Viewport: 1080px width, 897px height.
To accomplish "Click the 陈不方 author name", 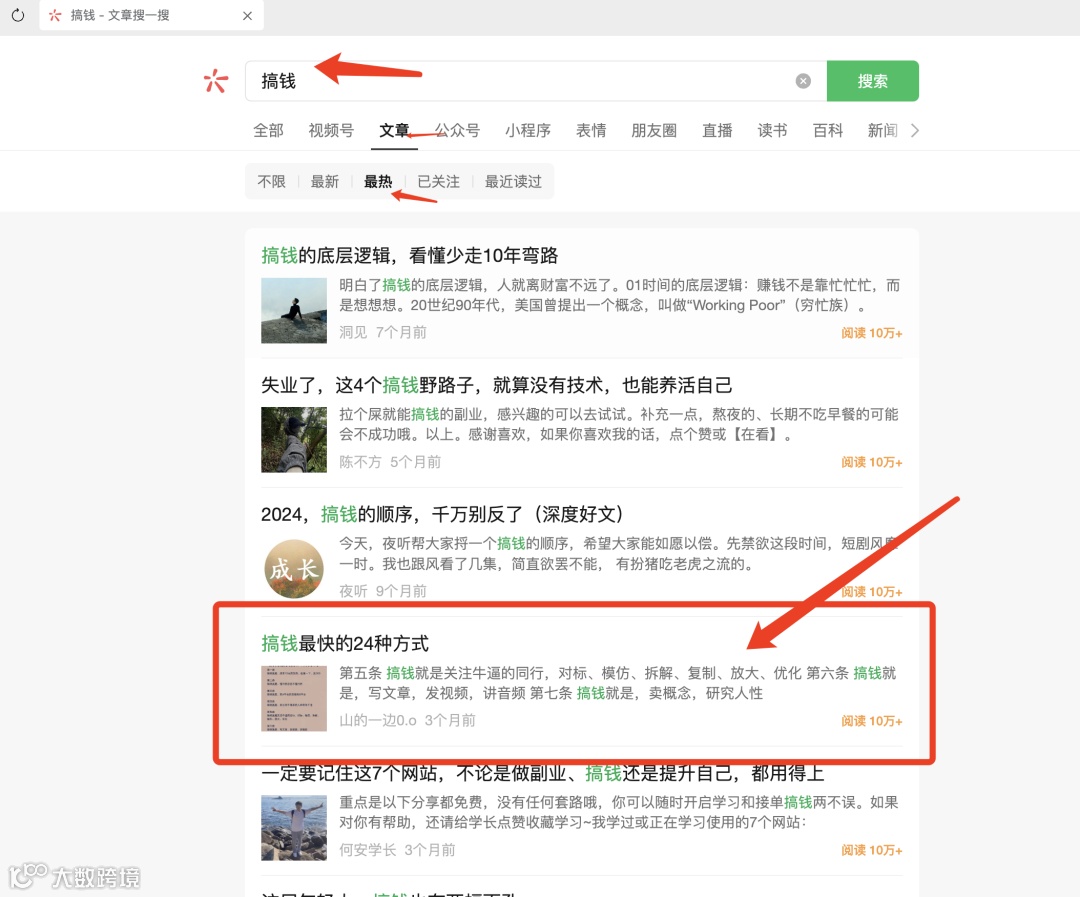I will [x=360, y=462].
